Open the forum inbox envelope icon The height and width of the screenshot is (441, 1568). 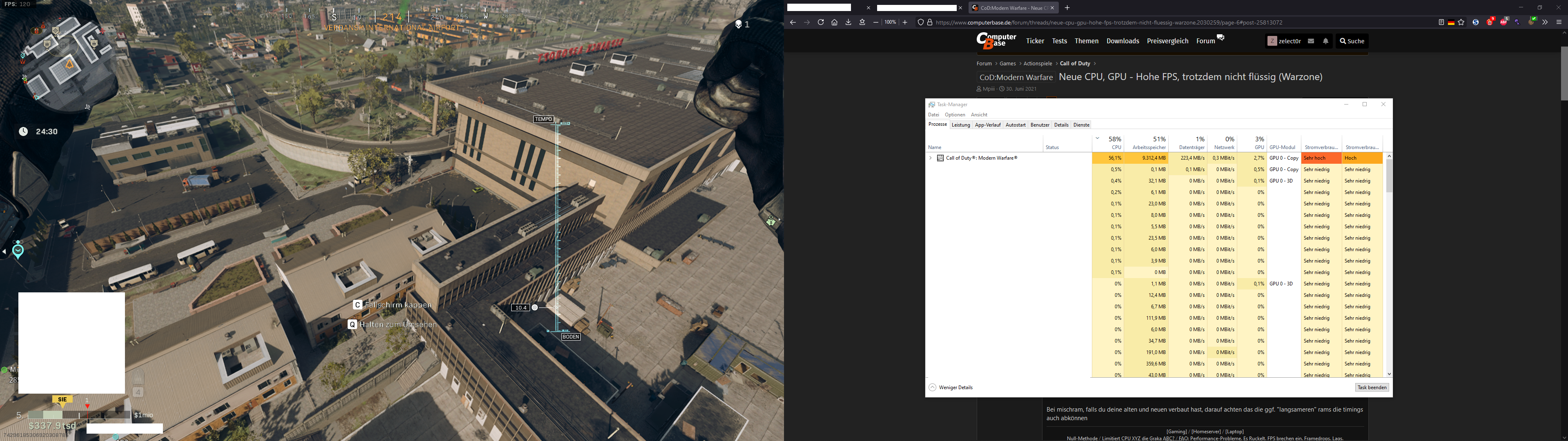point(1311,41)
